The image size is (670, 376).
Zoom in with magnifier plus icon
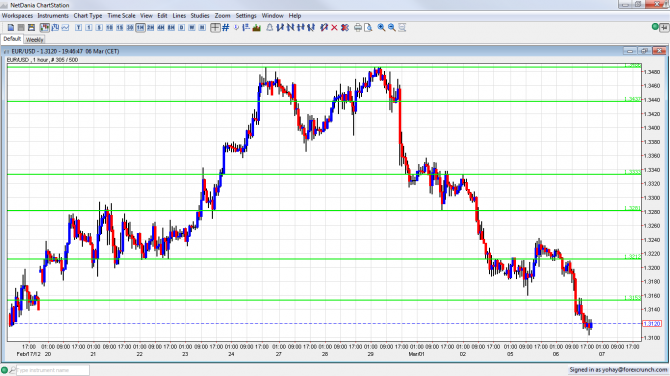381,28
